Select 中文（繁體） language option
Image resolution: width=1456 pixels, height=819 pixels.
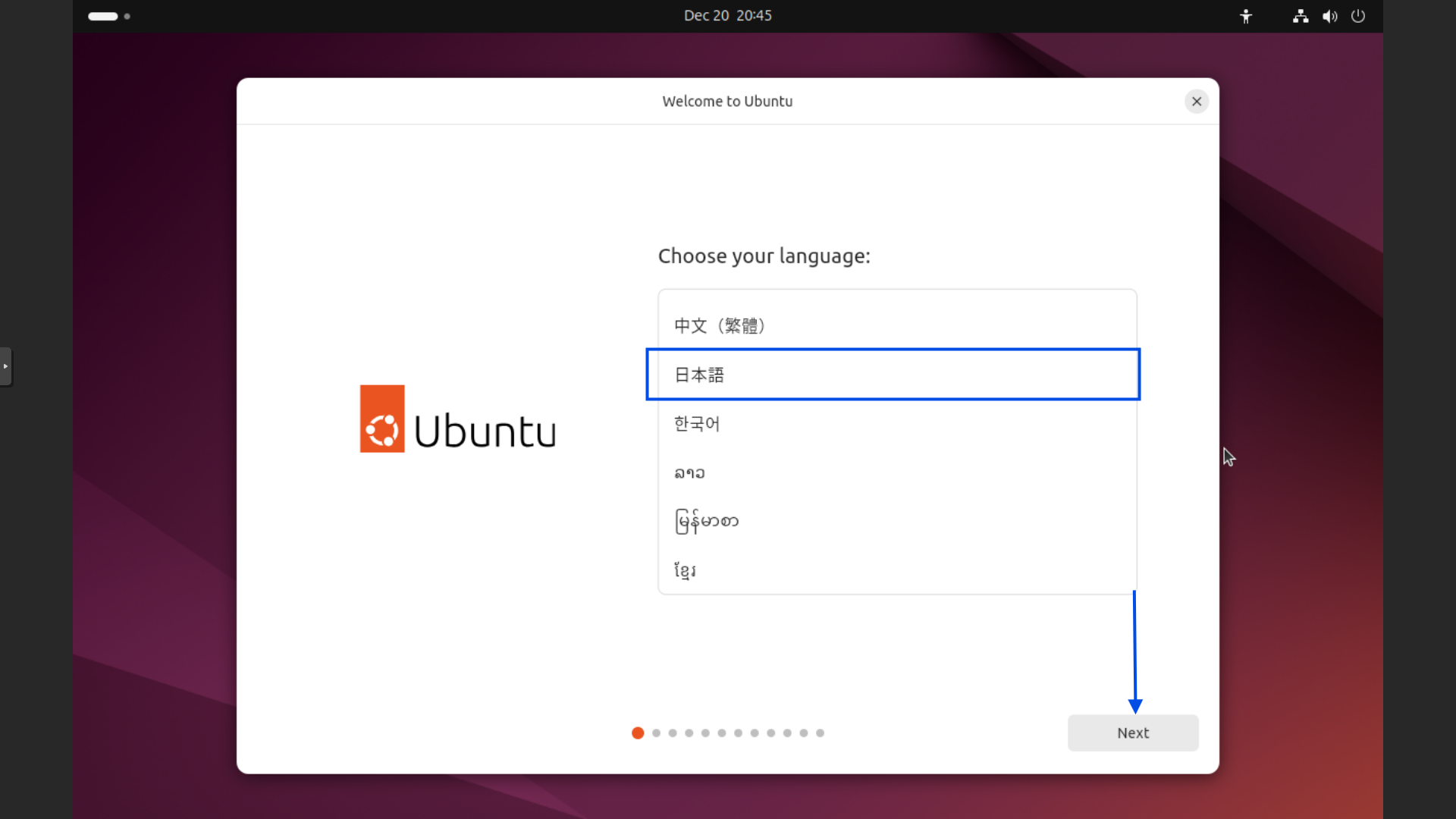(x=720, y=326)
